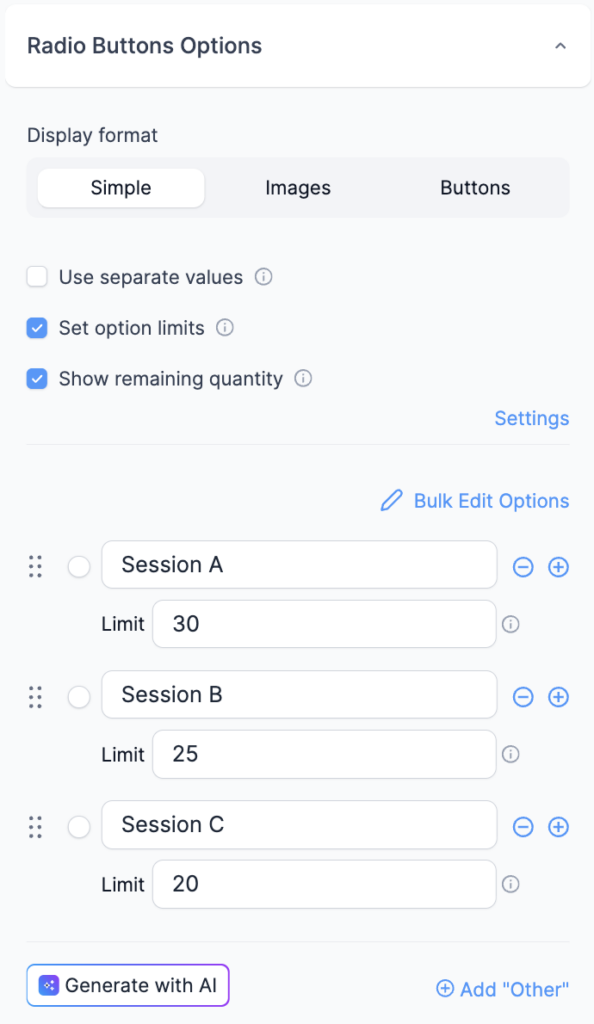Click the info icon next to Session B's limit
This screenshot has height=1024, width=594.
tap(510, 754)
